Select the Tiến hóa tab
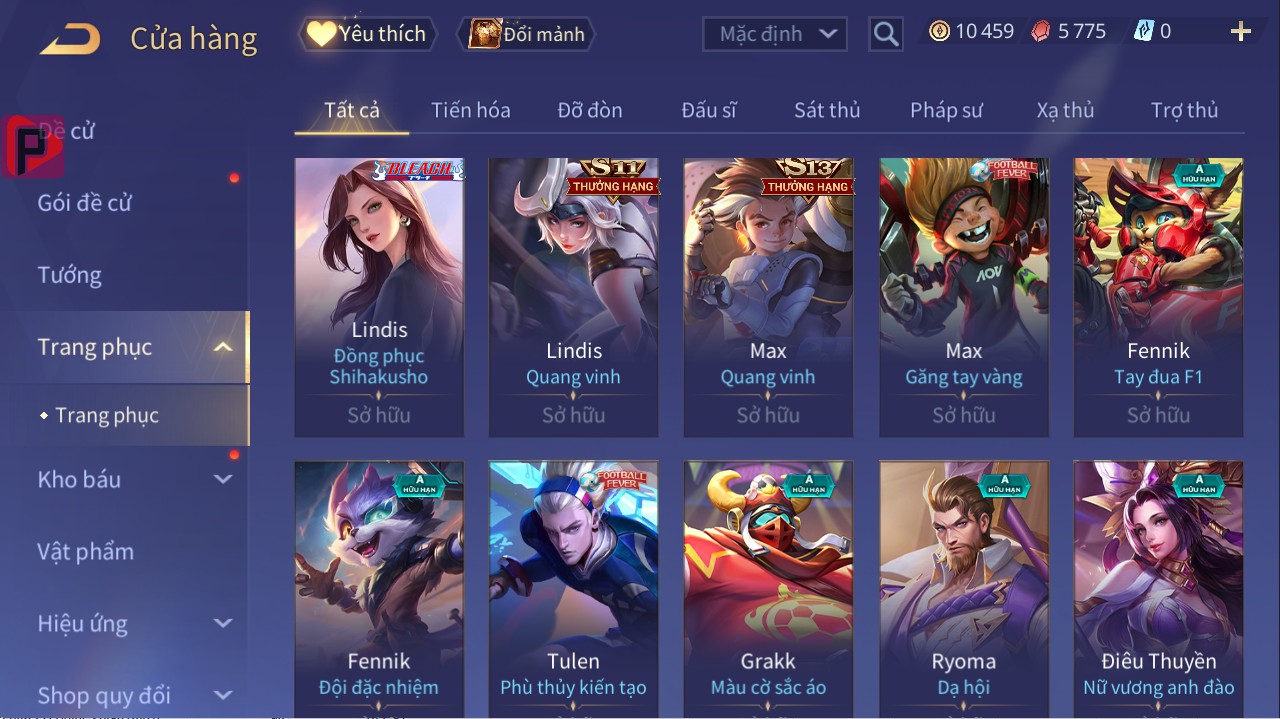The width and height of the screenshot is (1280, 719). pyautogui.click(x=471, y=110)
